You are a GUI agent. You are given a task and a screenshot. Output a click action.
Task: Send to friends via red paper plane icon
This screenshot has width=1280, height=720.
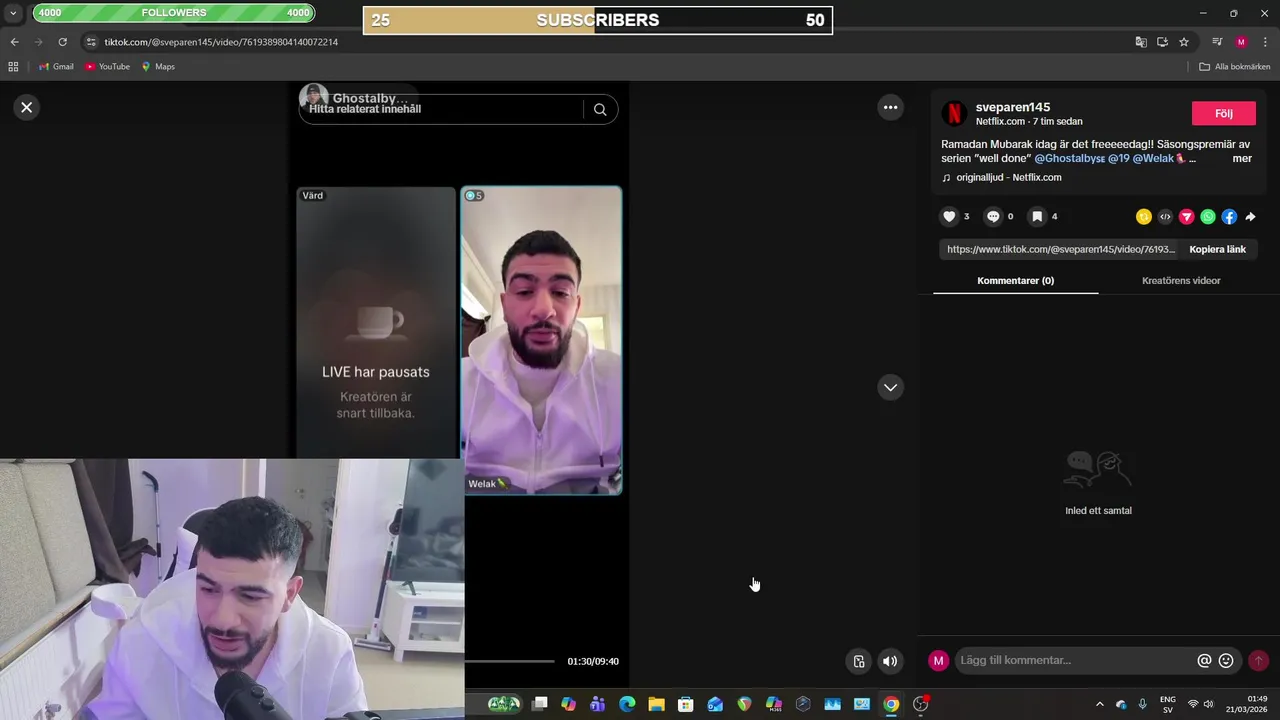coord(1187,216)
